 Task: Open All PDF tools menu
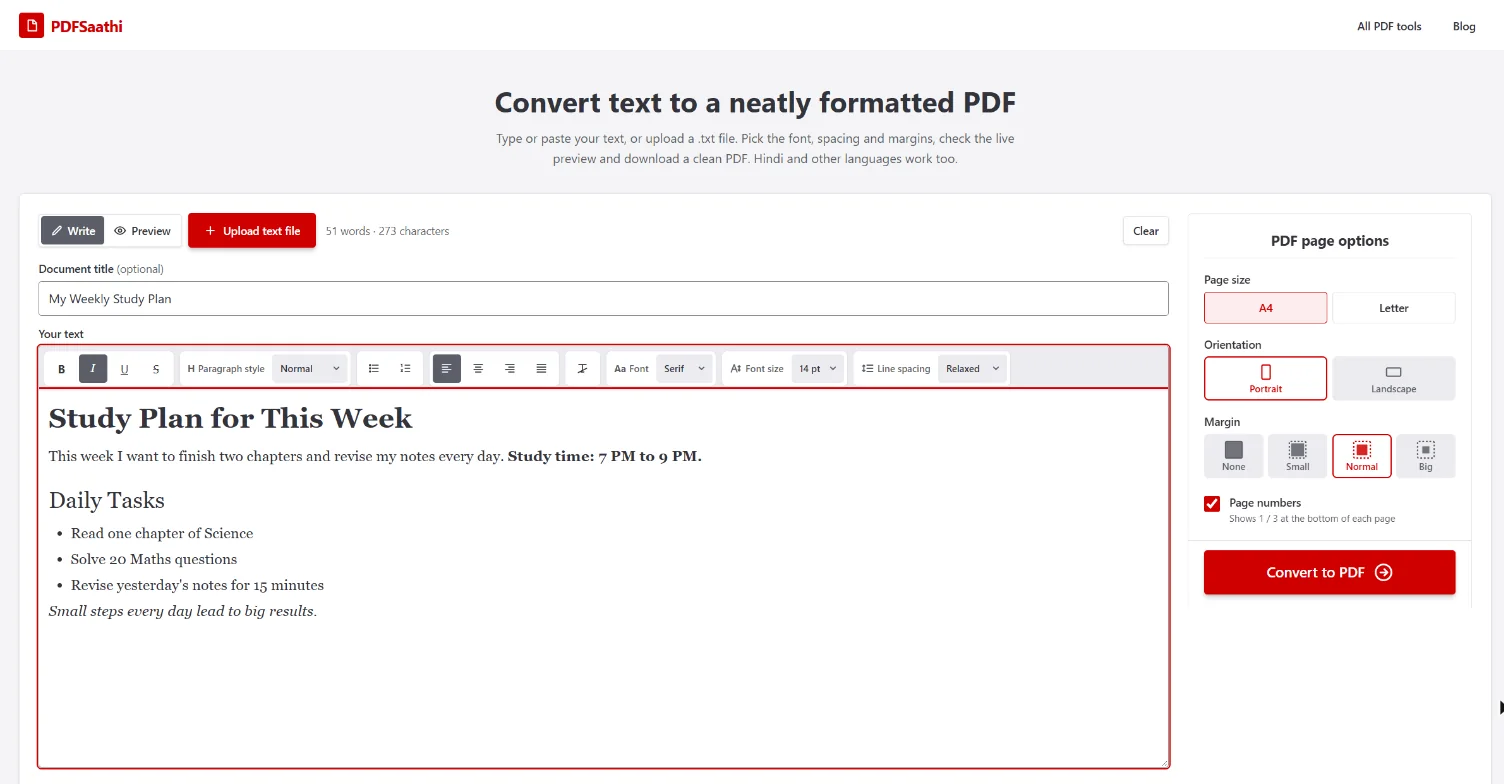1389,26
